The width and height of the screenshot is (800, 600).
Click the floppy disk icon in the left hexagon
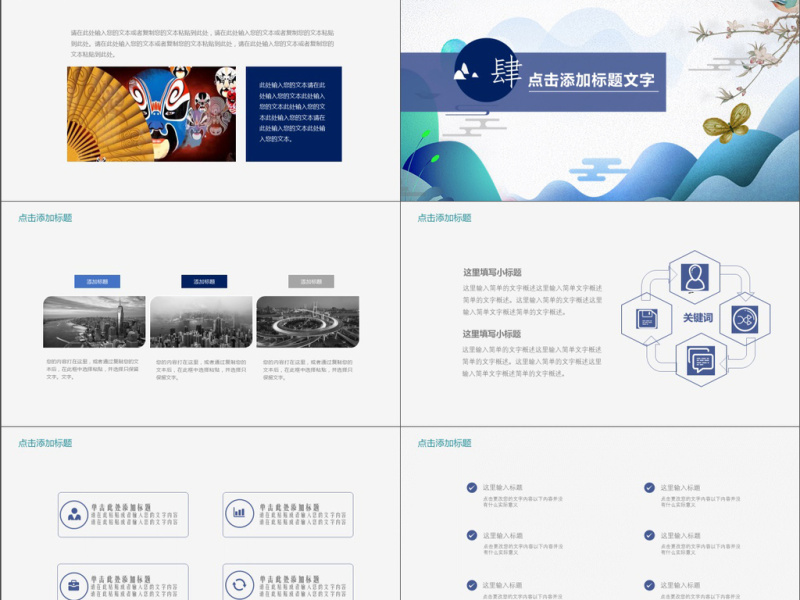(x=647, y=319)
